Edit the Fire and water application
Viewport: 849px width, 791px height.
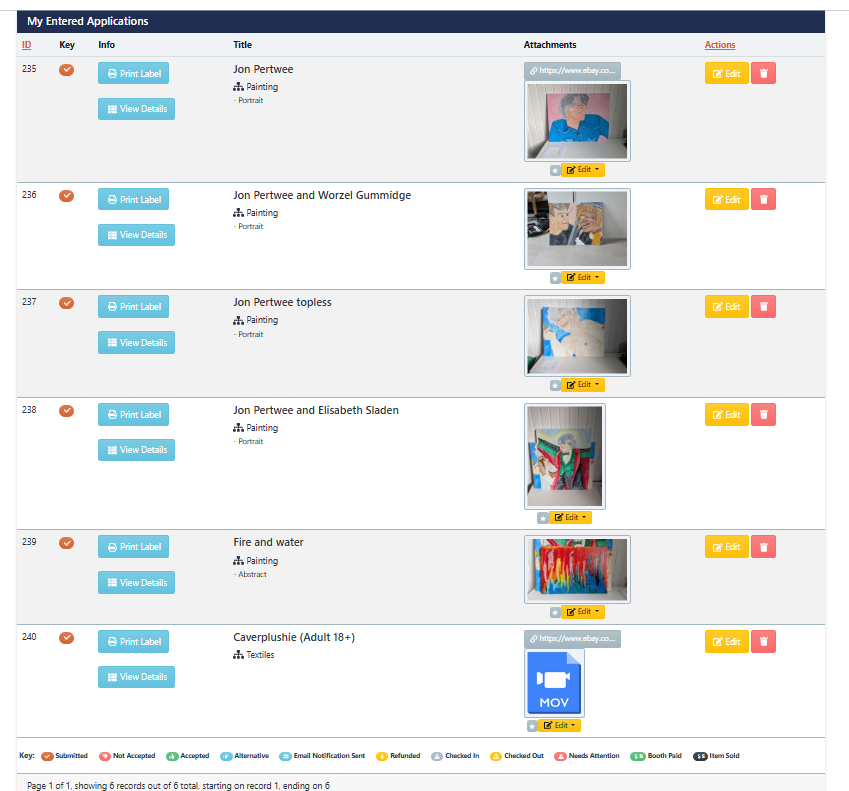point(727,547)
